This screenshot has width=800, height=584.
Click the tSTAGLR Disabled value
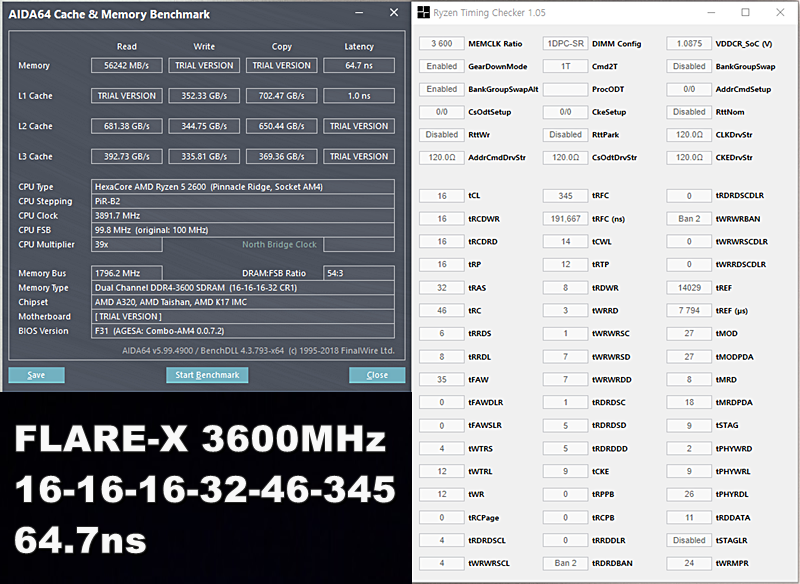tap(689, 540)
